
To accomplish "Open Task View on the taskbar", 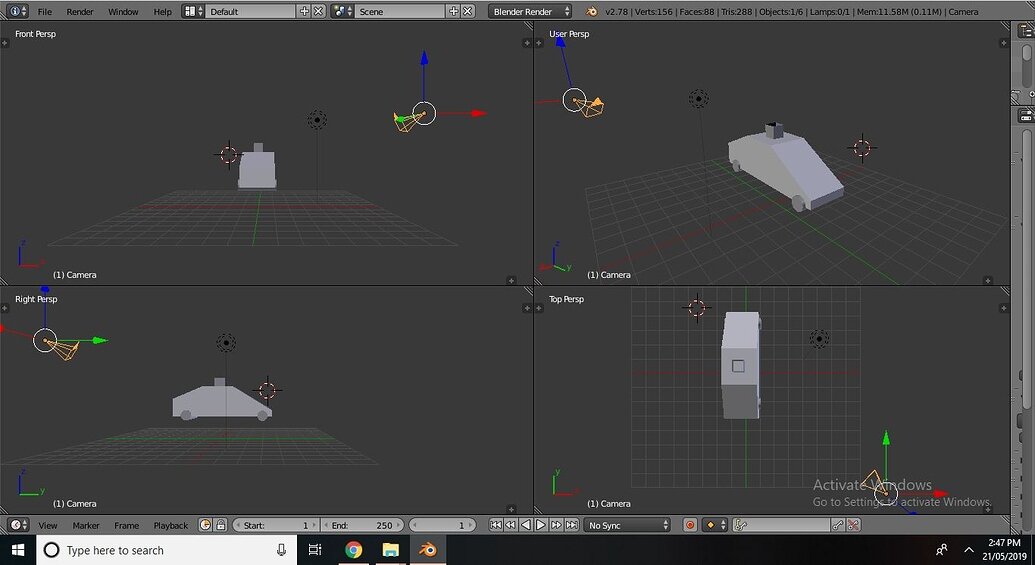I will (315, 550).
